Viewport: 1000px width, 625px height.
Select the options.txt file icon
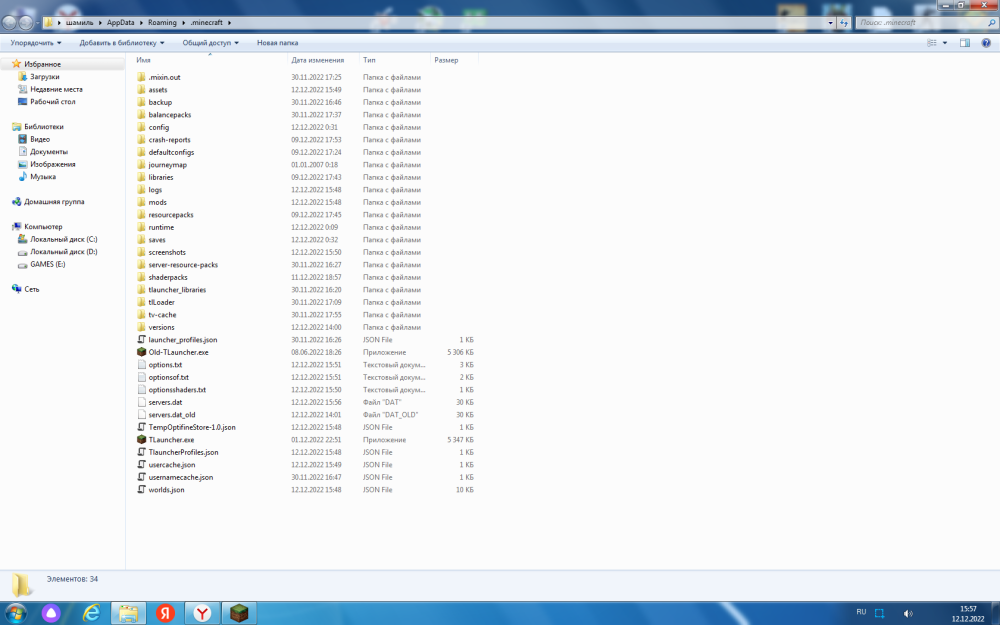[x=142, y=365]
